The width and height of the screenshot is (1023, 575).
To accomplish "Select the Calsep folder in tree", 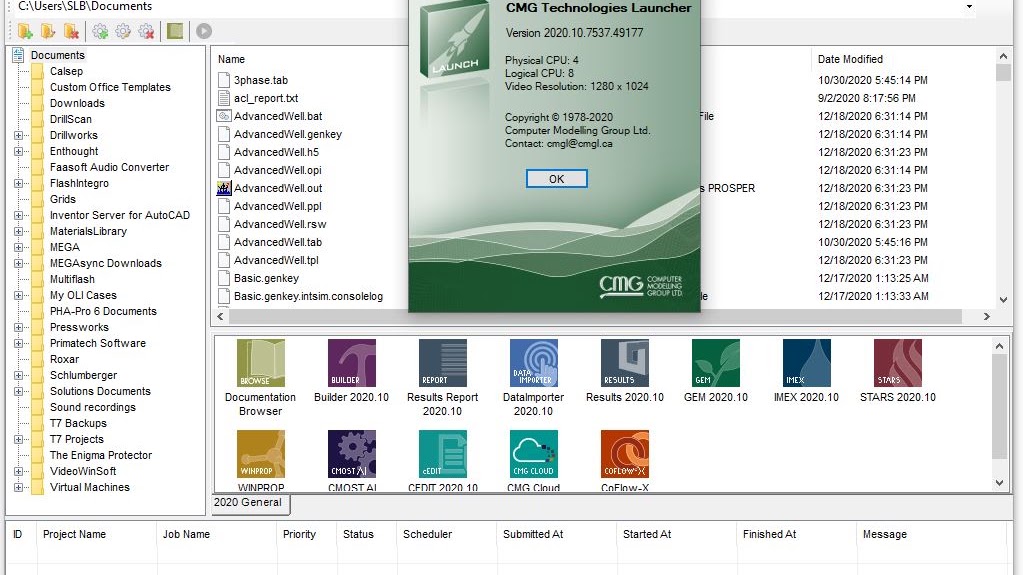I will pos(67,71).
